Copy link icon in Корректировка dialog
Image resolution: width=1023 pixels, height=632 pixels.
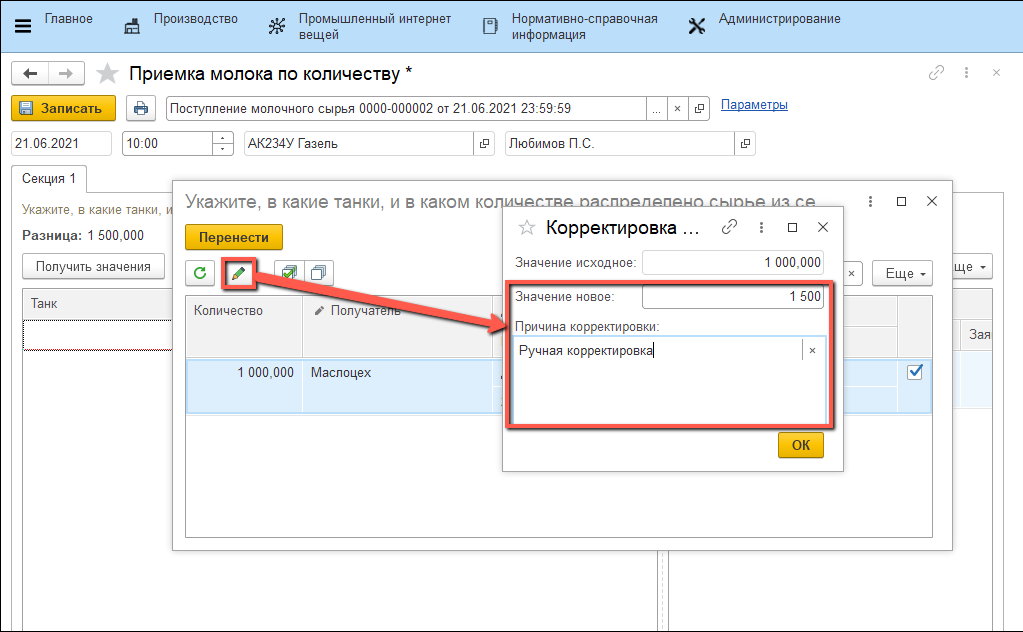[731, 227]
